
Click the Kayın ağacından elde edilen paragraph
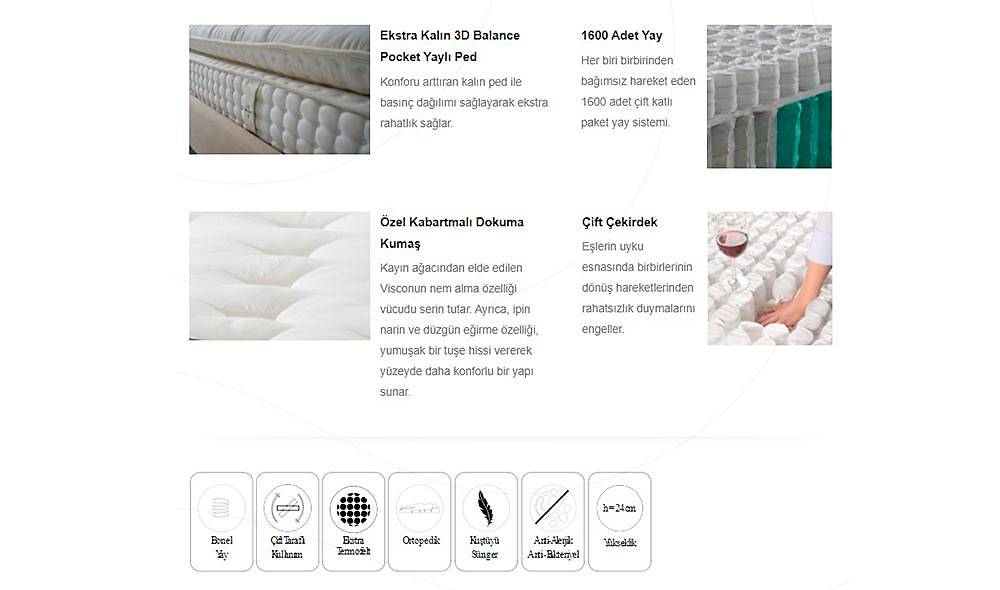coord(459,330)
